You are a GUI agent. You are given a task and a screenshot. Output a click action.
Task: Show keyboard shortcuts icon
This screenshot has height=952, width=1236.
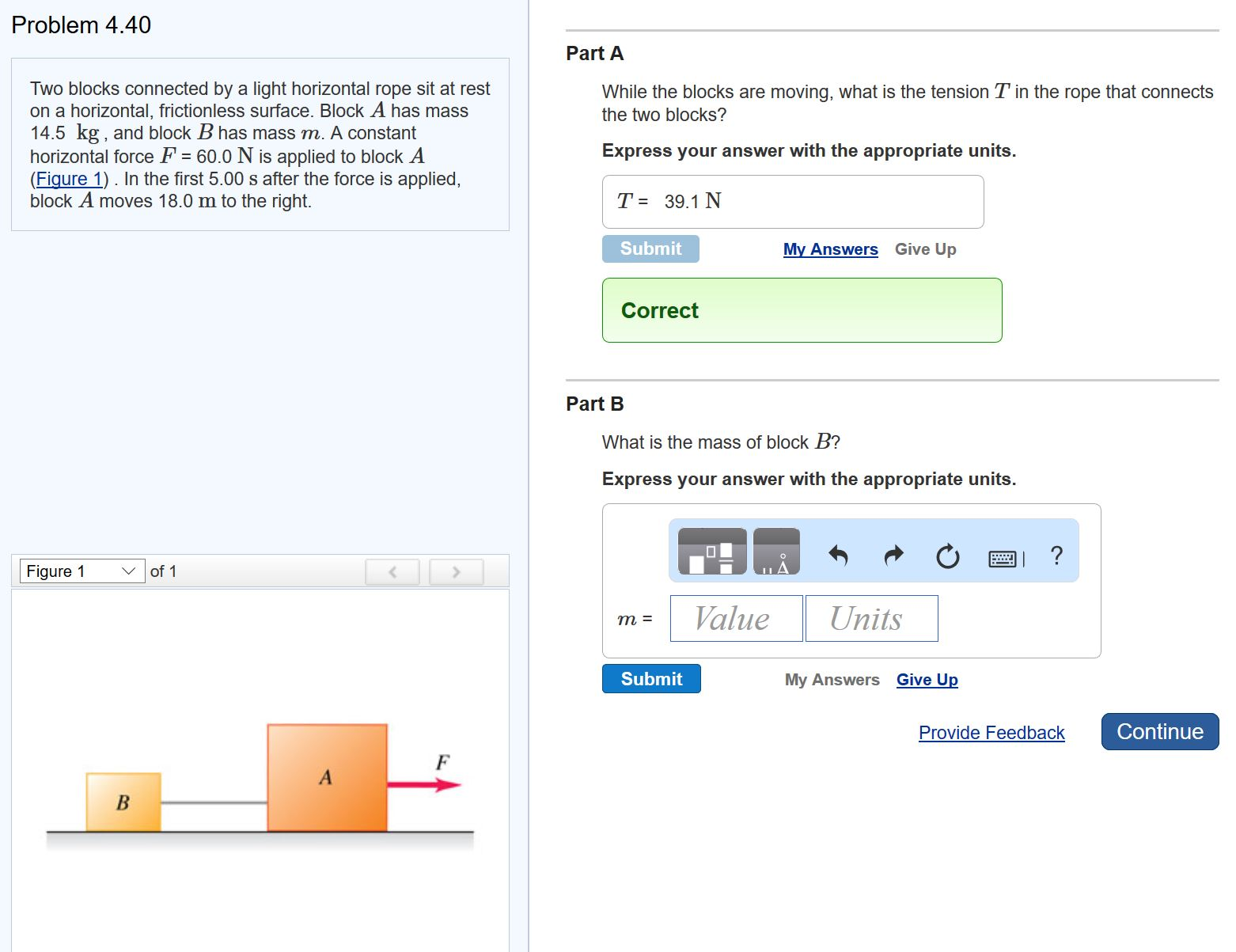coord(1004,559)
